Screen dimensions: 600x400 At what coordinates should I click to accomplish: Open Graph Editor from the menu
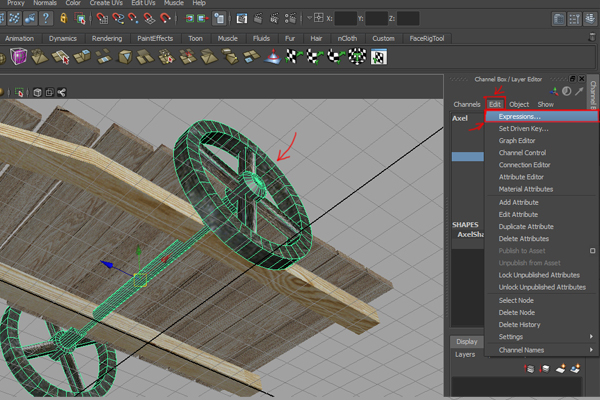(541, 140)
